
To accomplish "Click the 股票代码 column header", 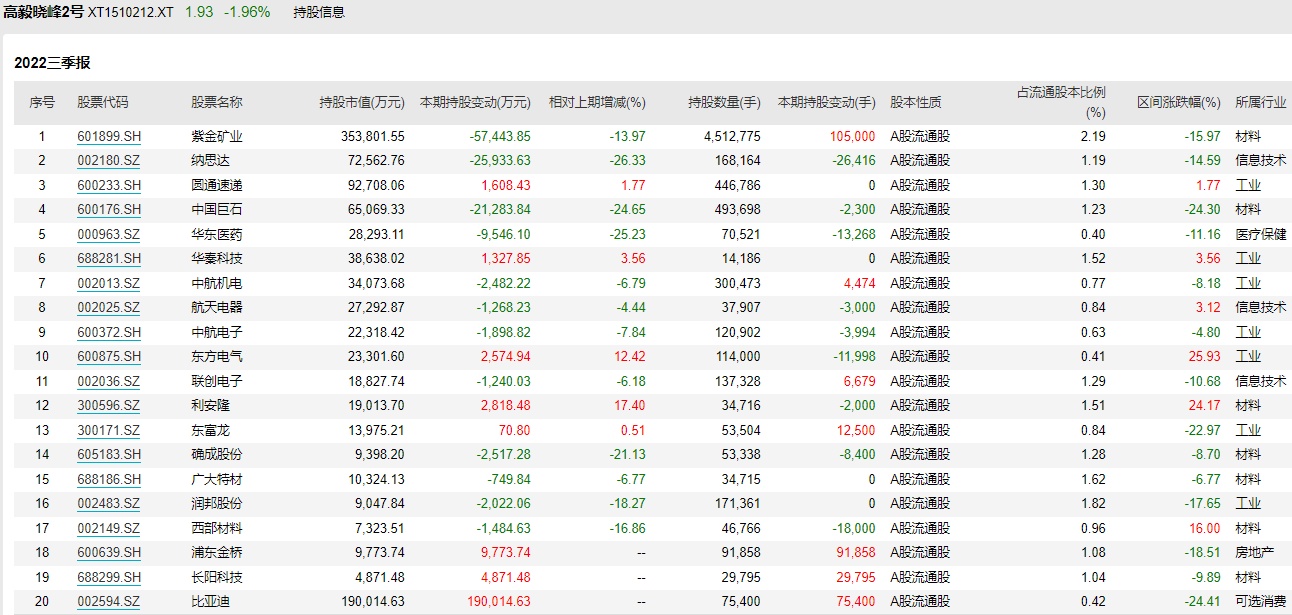I will pos(103,102).
